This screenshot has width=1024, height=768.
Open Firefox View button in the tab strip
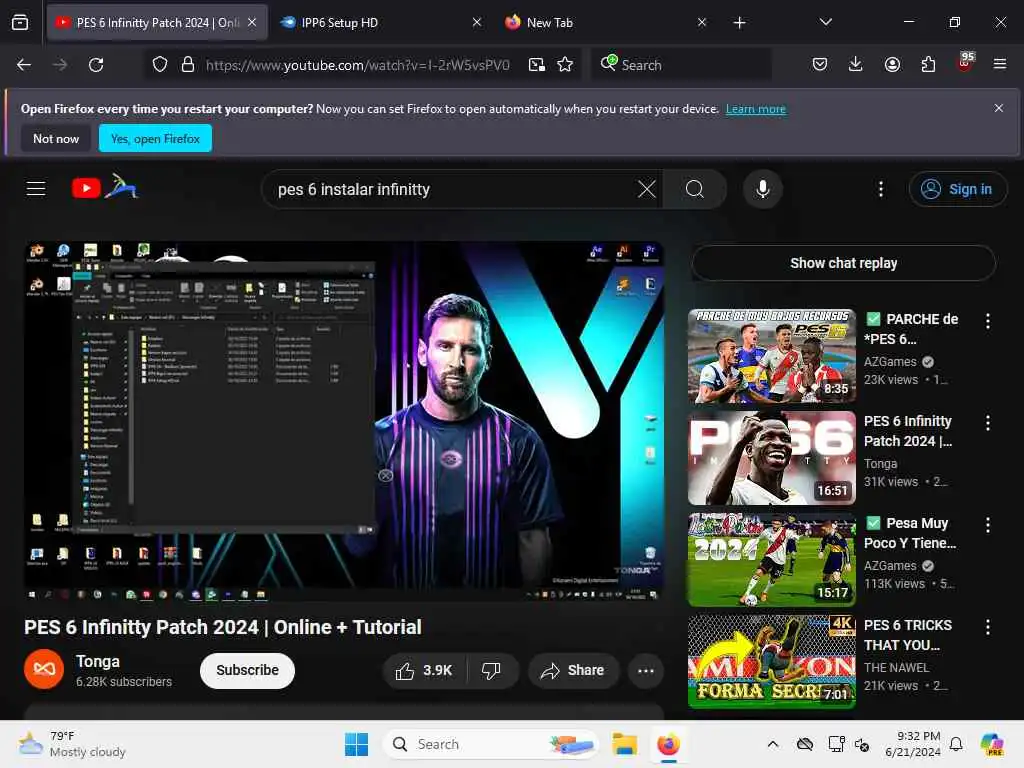[x=20, y=23]
